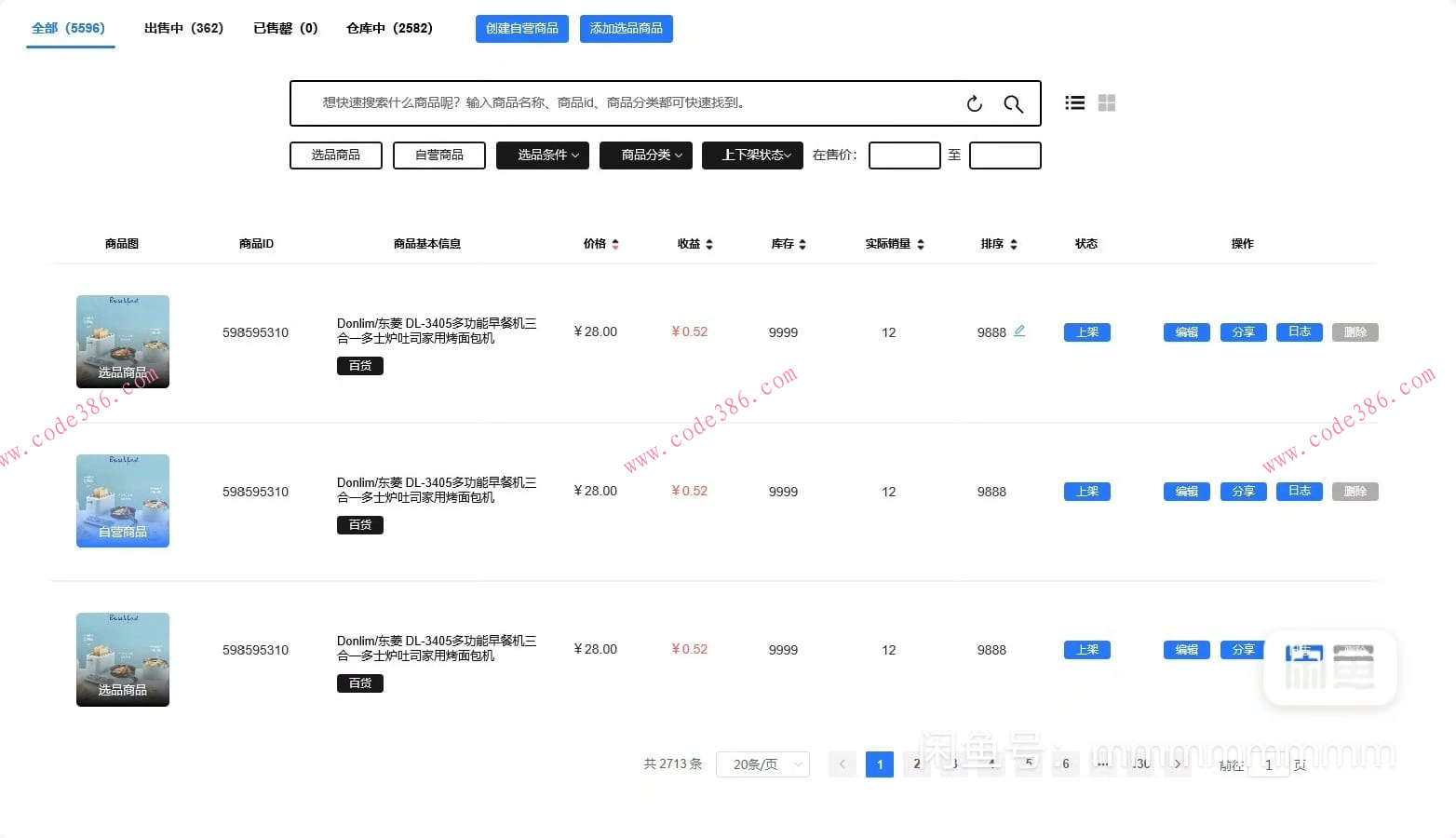Click the pagination ellipsis (…) button
Viewport: 1456px width, 838px height.
click(x=1103, y=764)
